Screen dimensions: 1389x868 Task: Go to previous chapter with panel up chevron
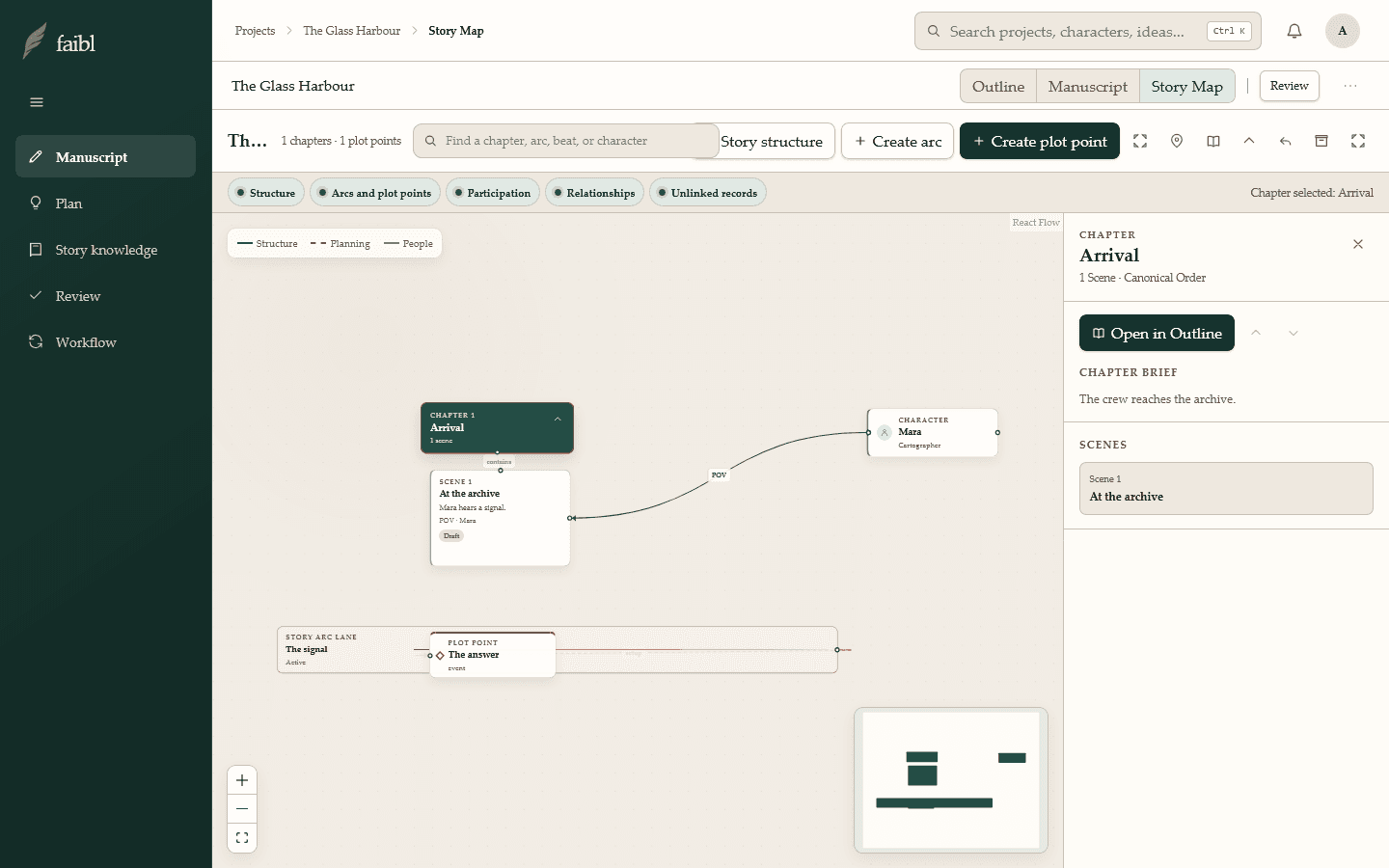[1256, 333]
